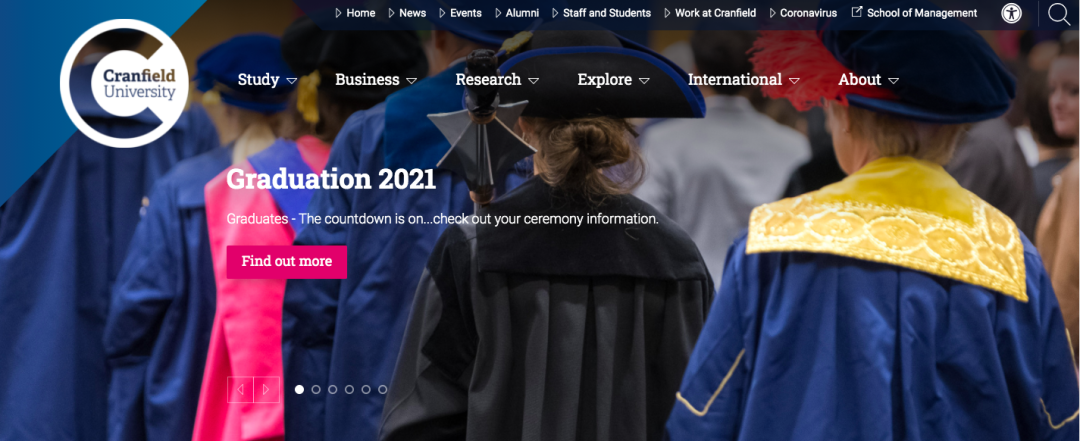Viewport: 1080px width, 441px height.
Task: Click the Graduation 2021 heading
Action: coord(331,179)
